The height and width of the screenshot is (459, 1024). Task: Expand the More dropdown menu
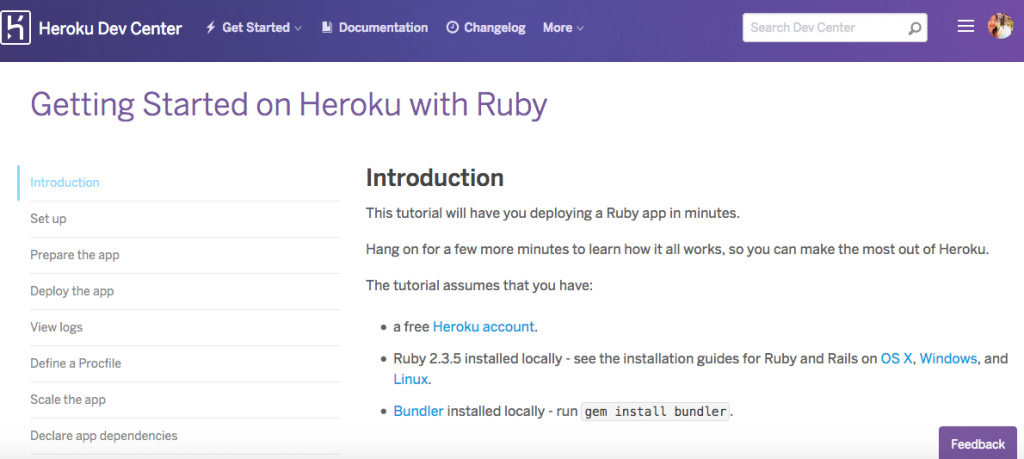tap(563, 27)
